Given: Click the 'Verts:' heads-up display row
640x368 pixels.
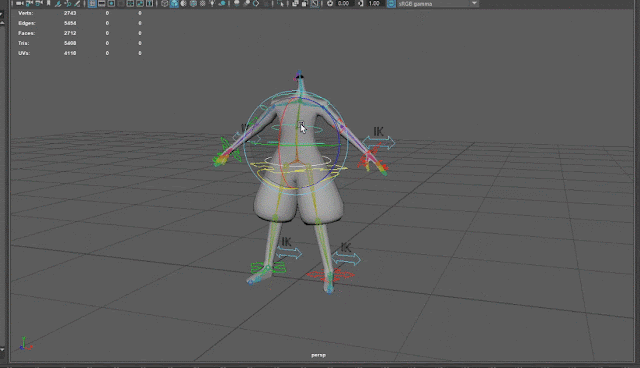Looking at the screenshot, I should [80, 13].
